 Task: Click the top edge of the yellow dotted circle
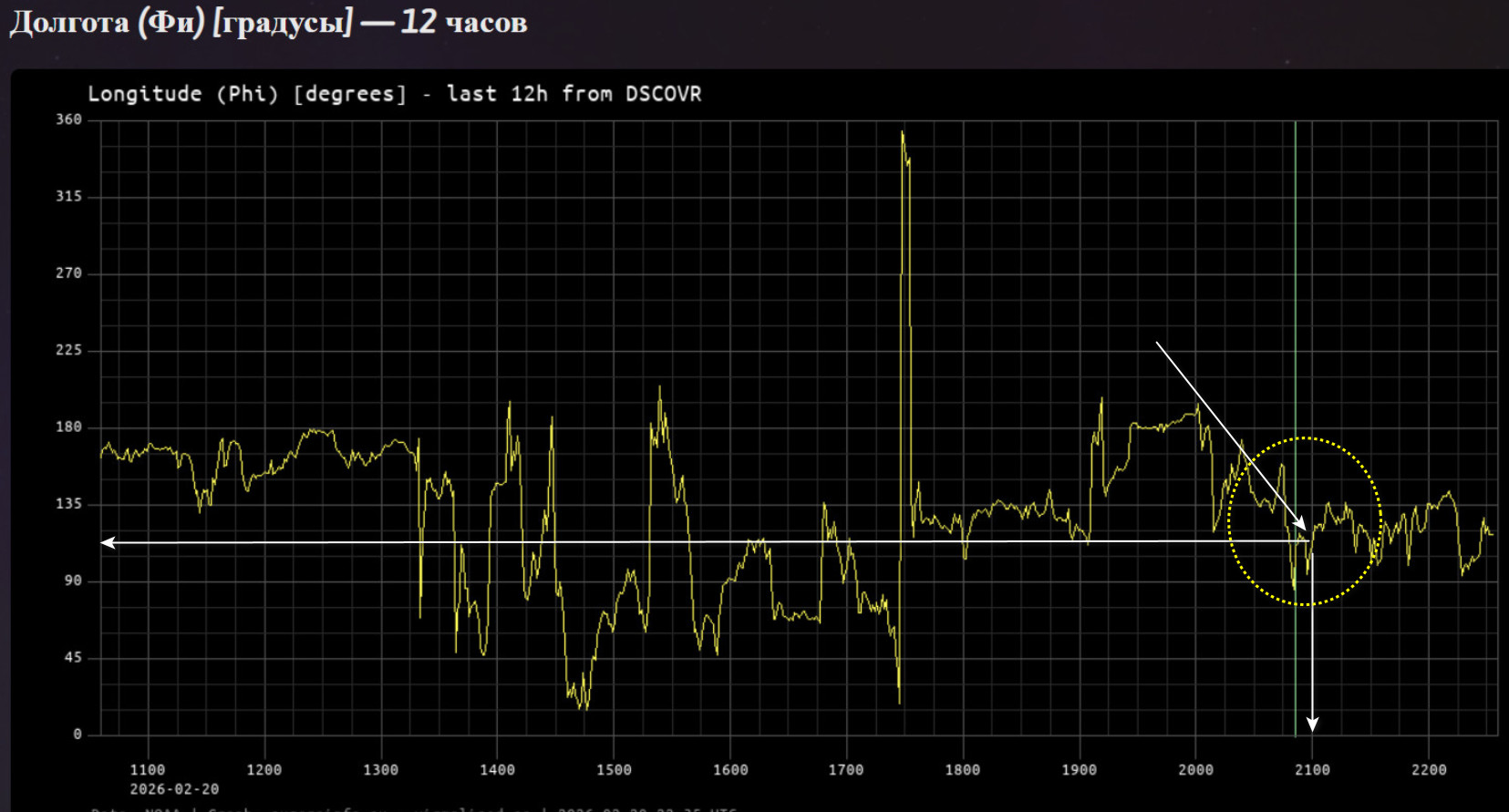point(1305,437)
